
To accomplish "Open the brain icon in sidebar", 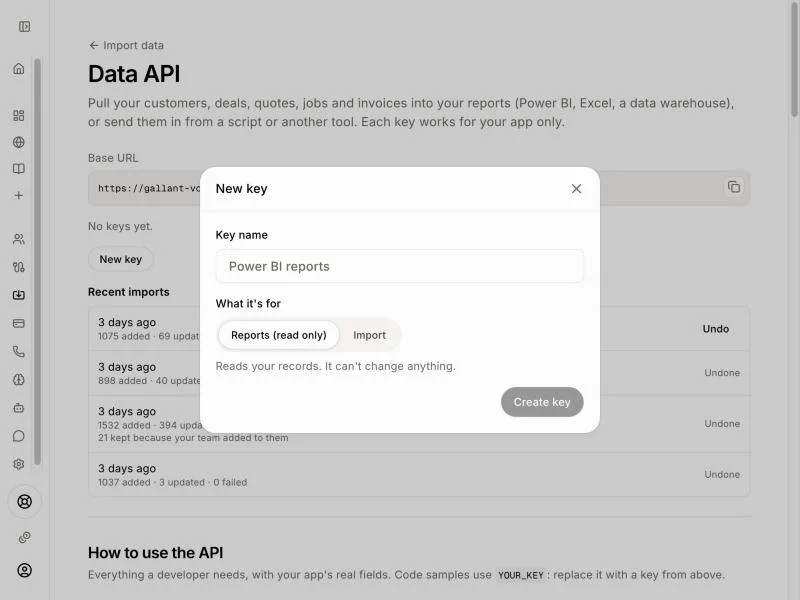I will [19, 380].
